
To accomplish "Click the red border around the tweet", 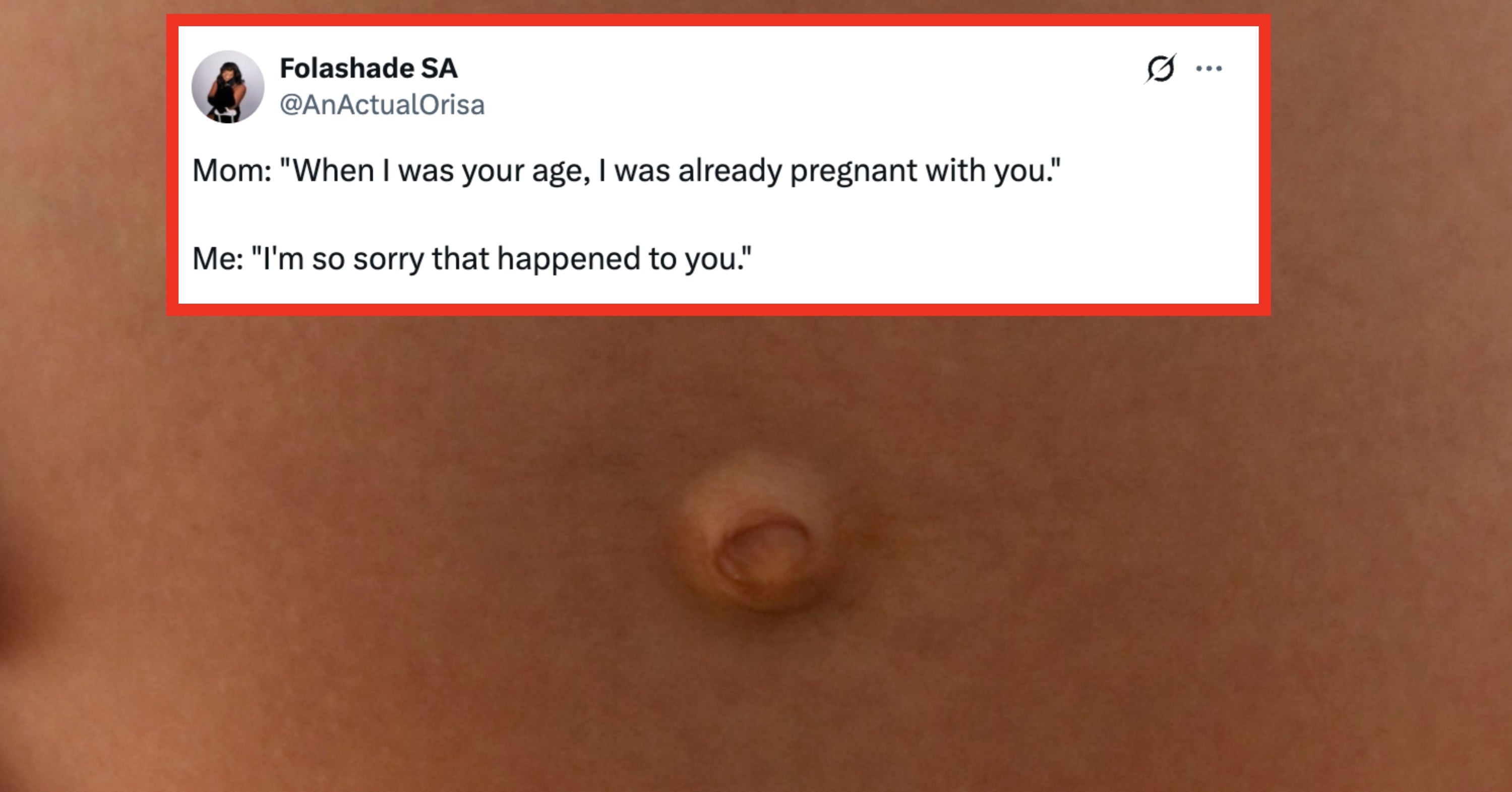I will point(718,20).
